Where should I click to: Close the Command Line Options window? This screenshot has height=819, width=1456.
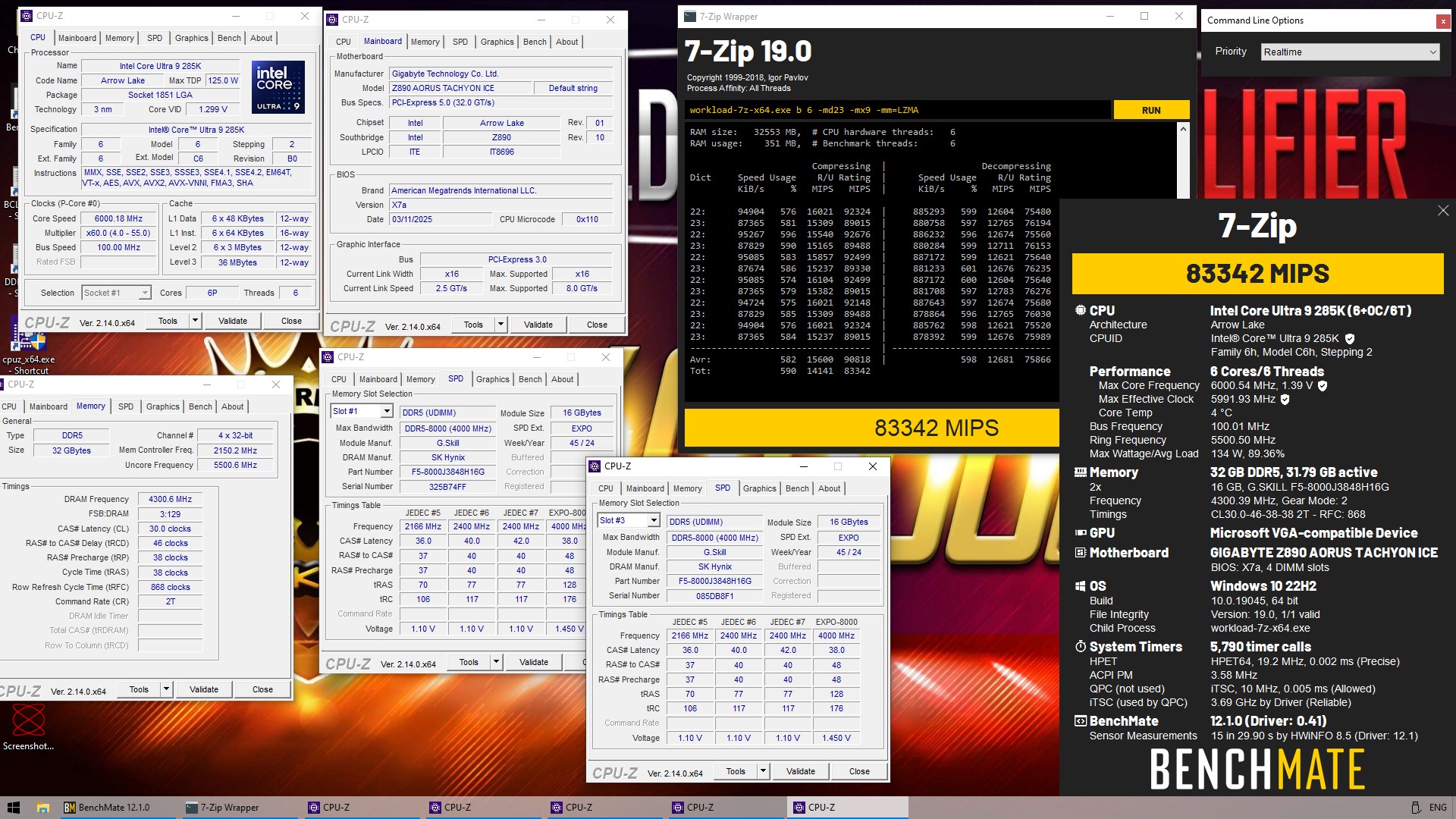tap(1443, 21)
